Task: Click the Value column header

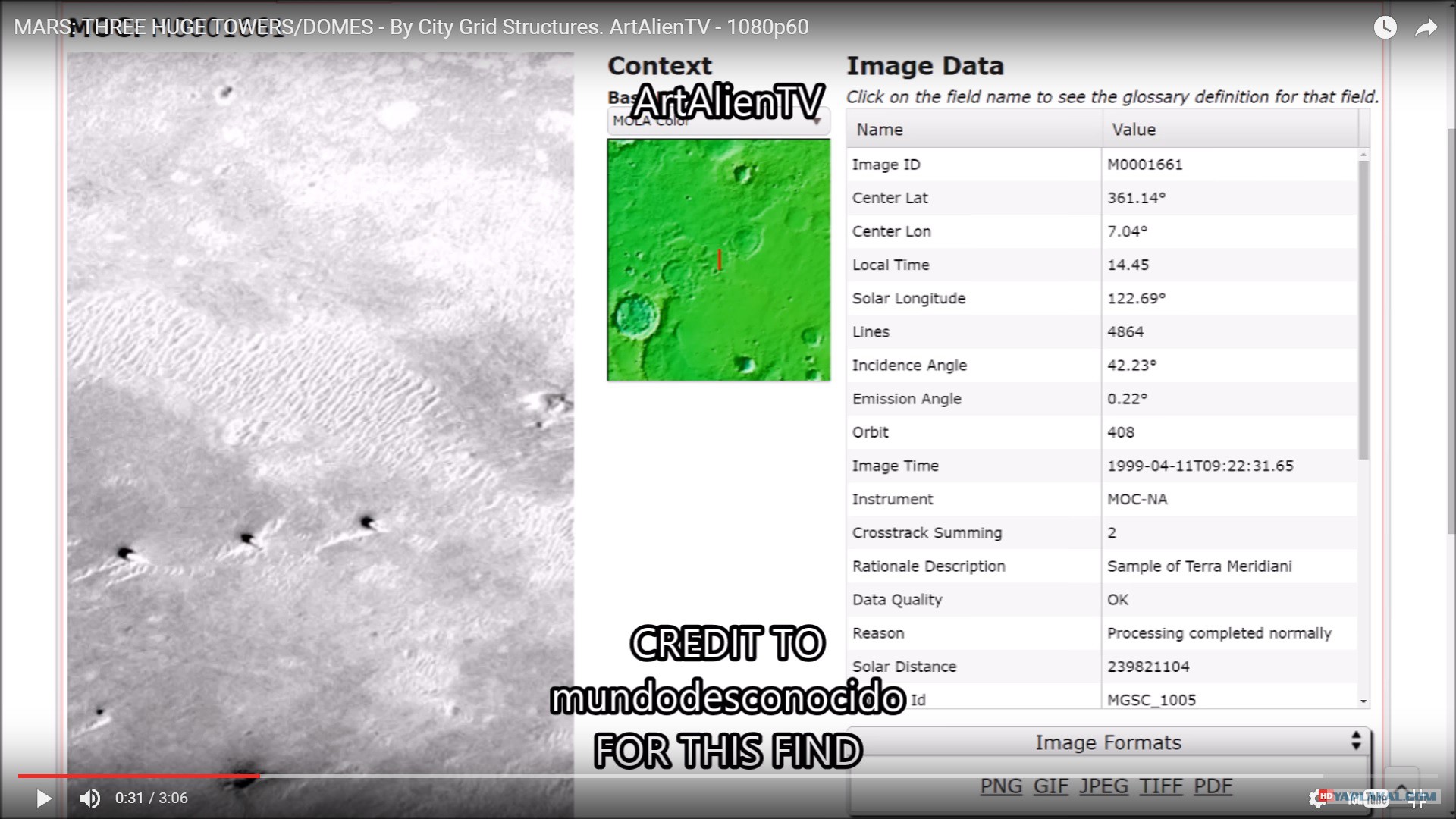Action: (x=1229, y=129)
